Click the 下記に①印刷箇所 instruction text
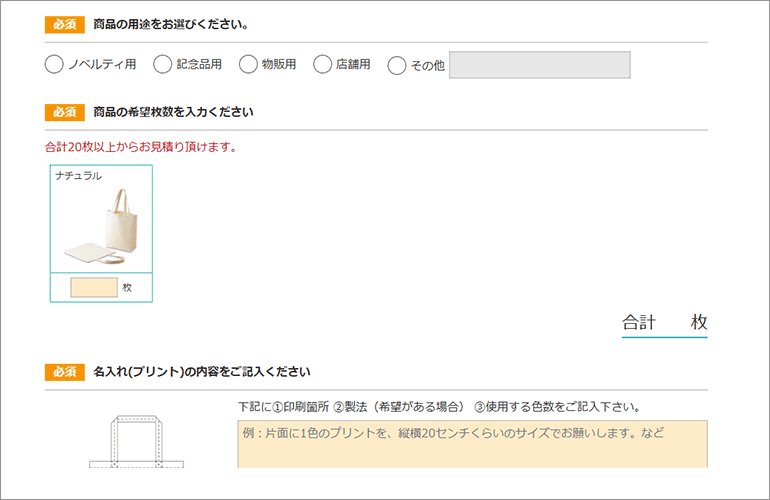770x500 pixels. (440, 407)
